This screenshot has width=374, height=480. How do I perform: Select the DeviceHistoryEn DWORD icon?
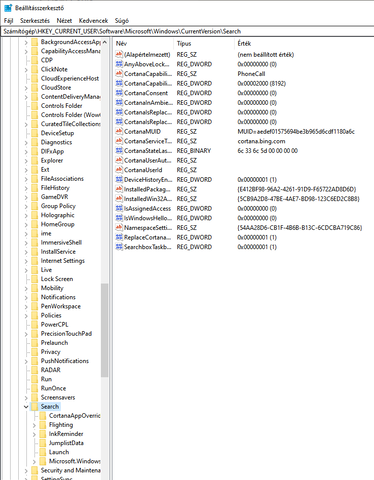(119, 180)
